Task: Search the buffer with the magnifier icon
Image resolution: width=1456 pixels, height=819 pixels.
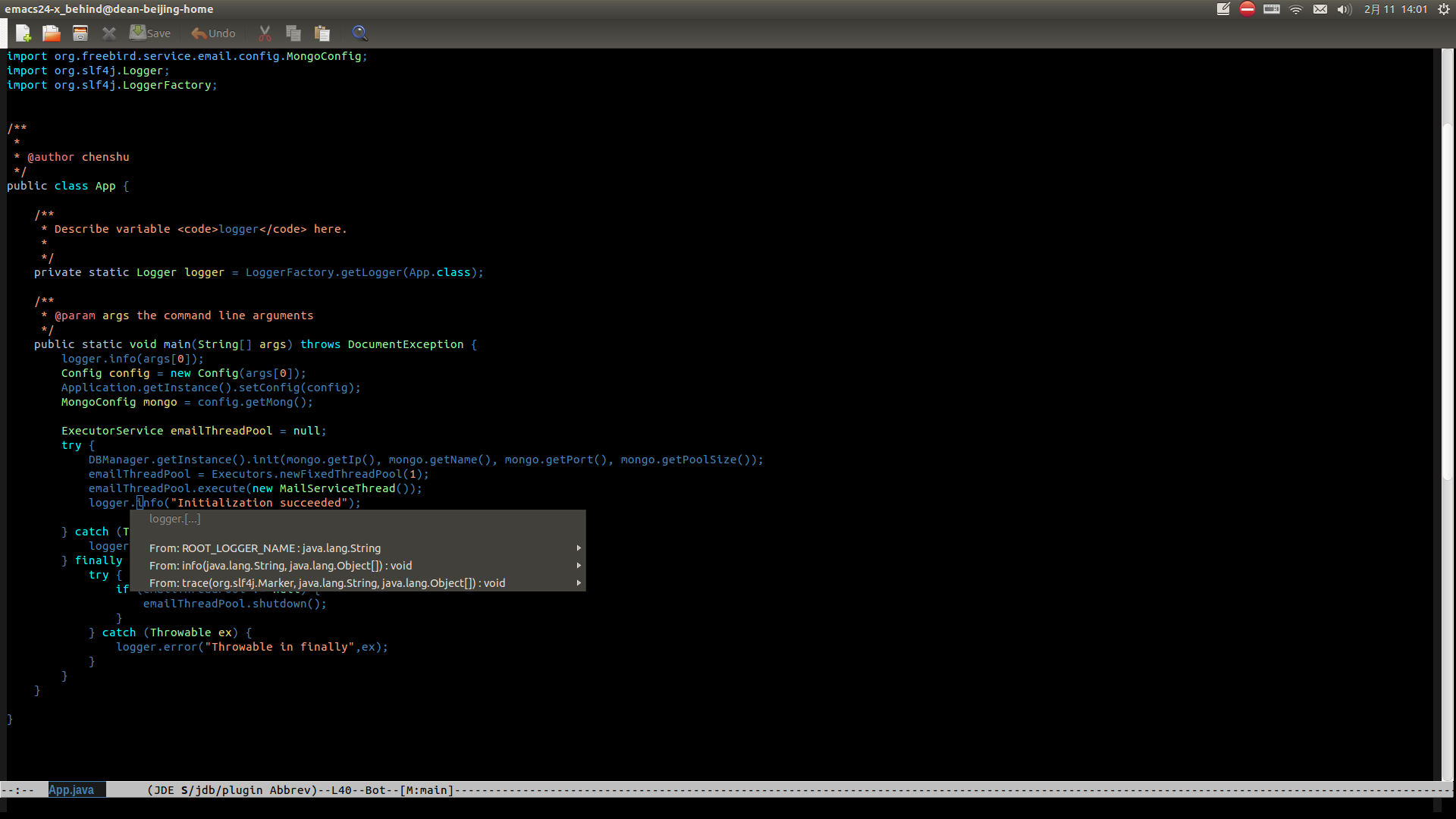Action: point(359,33)
